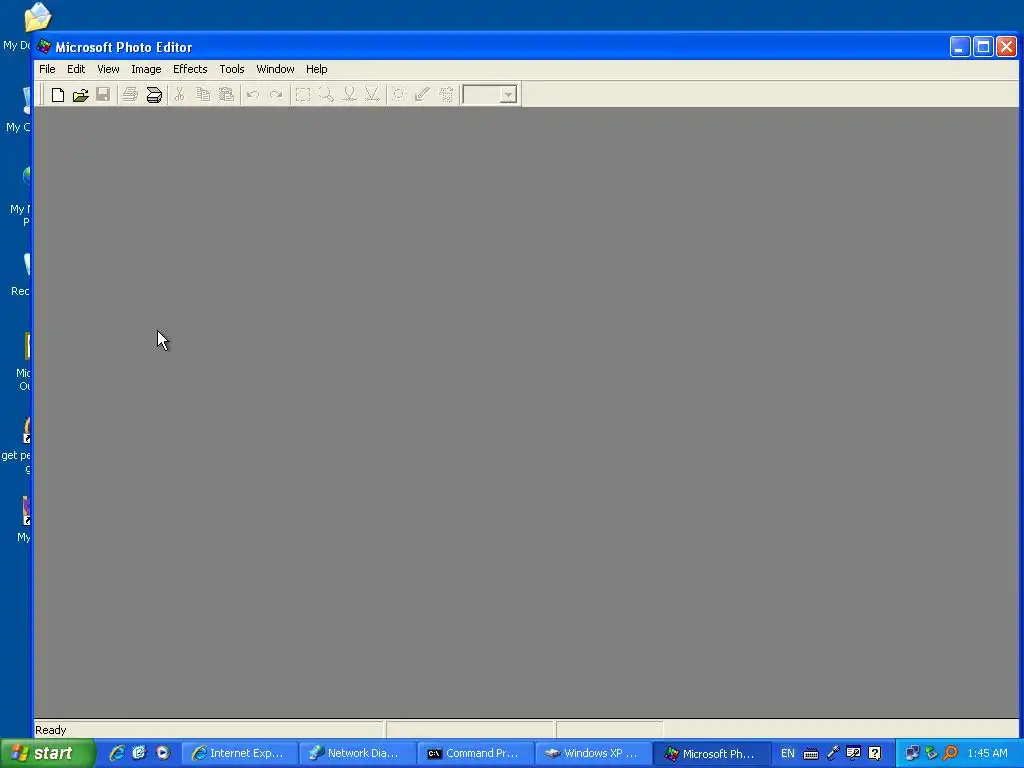The width and height of the screenshot is (1024, 768).
Task: Launch Windows Media Player quick launch icon
Action: click(x=163, y=754)
